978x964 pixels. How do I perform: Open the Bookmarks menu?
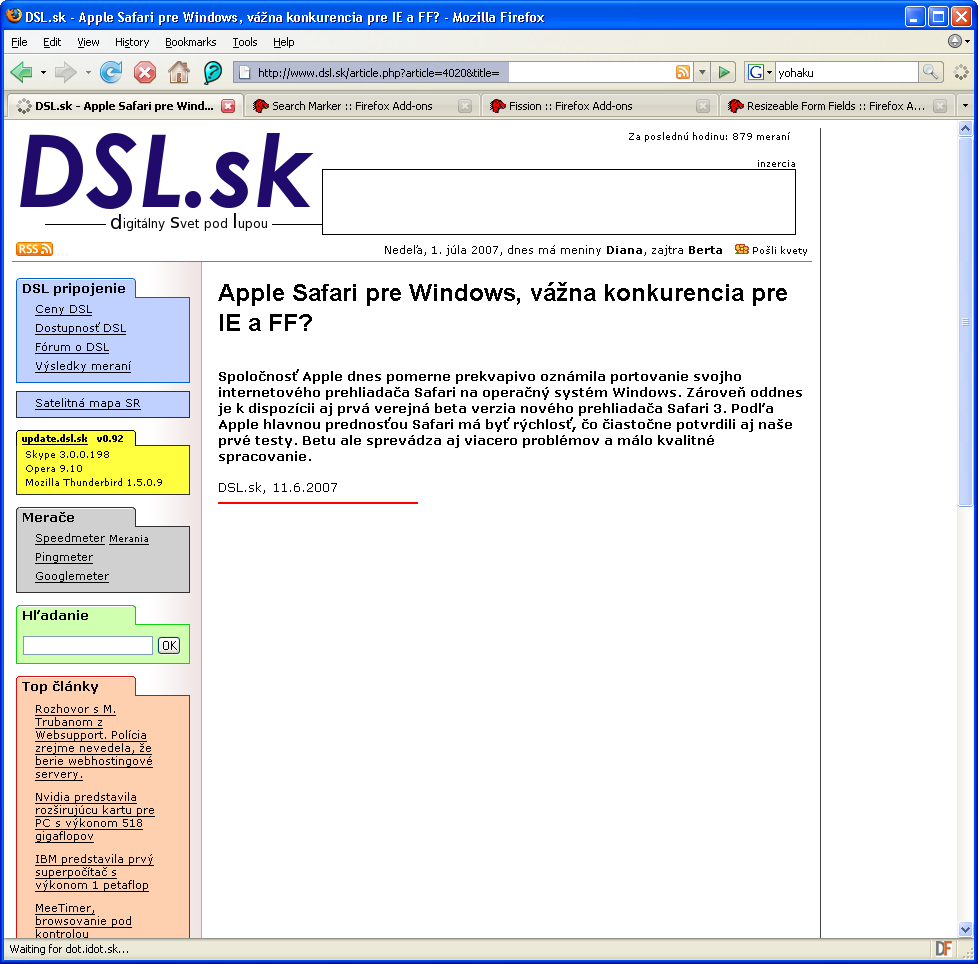point(190,42)
